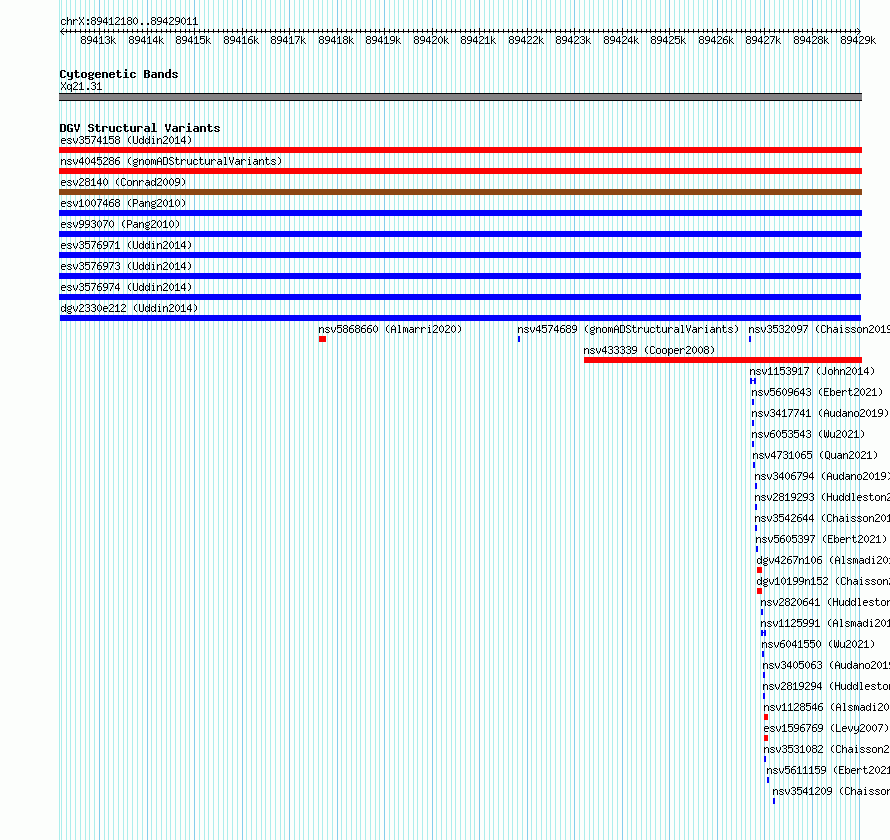Open variant esv28140 (Conrad2009) label

tap(123, 182)
